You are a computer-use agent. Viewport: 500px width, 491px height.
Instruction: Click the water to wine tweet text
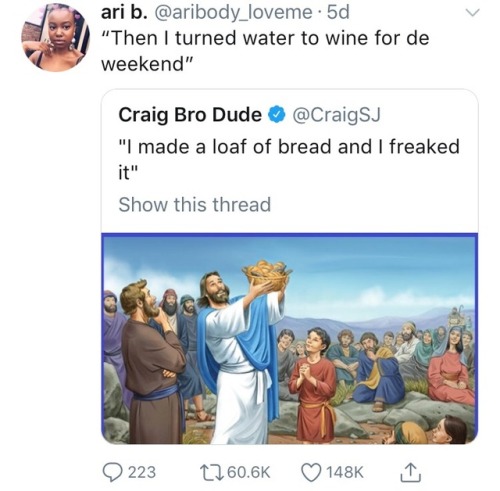(x=265, y=50)
